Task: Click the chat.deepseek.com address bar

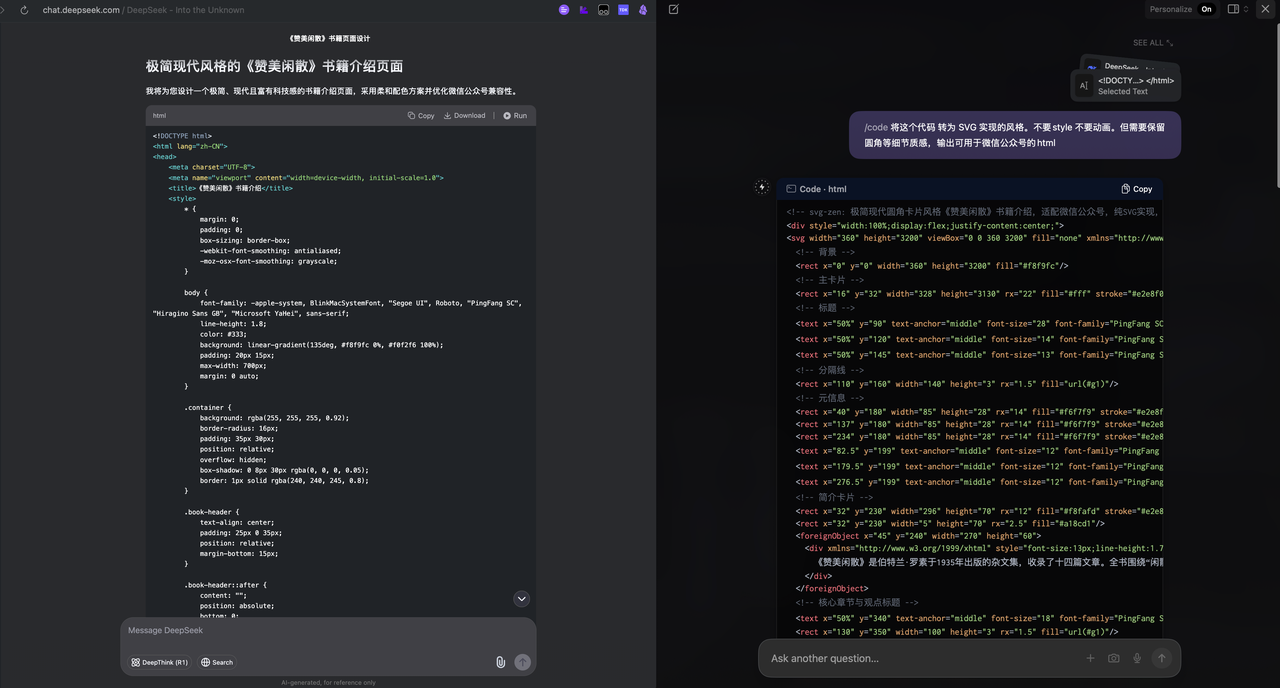Action: click(x=143, y=10)
